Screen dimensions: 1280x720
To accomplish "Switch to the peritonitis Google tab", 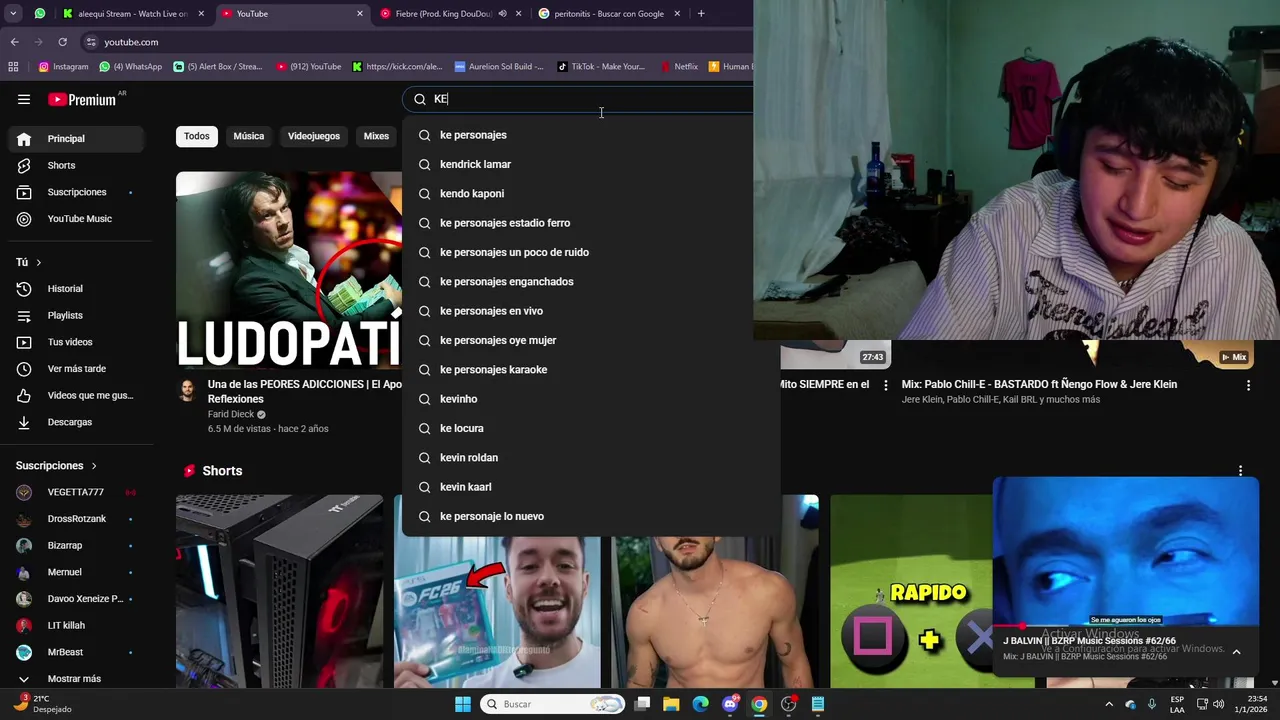I will [609, 14].
